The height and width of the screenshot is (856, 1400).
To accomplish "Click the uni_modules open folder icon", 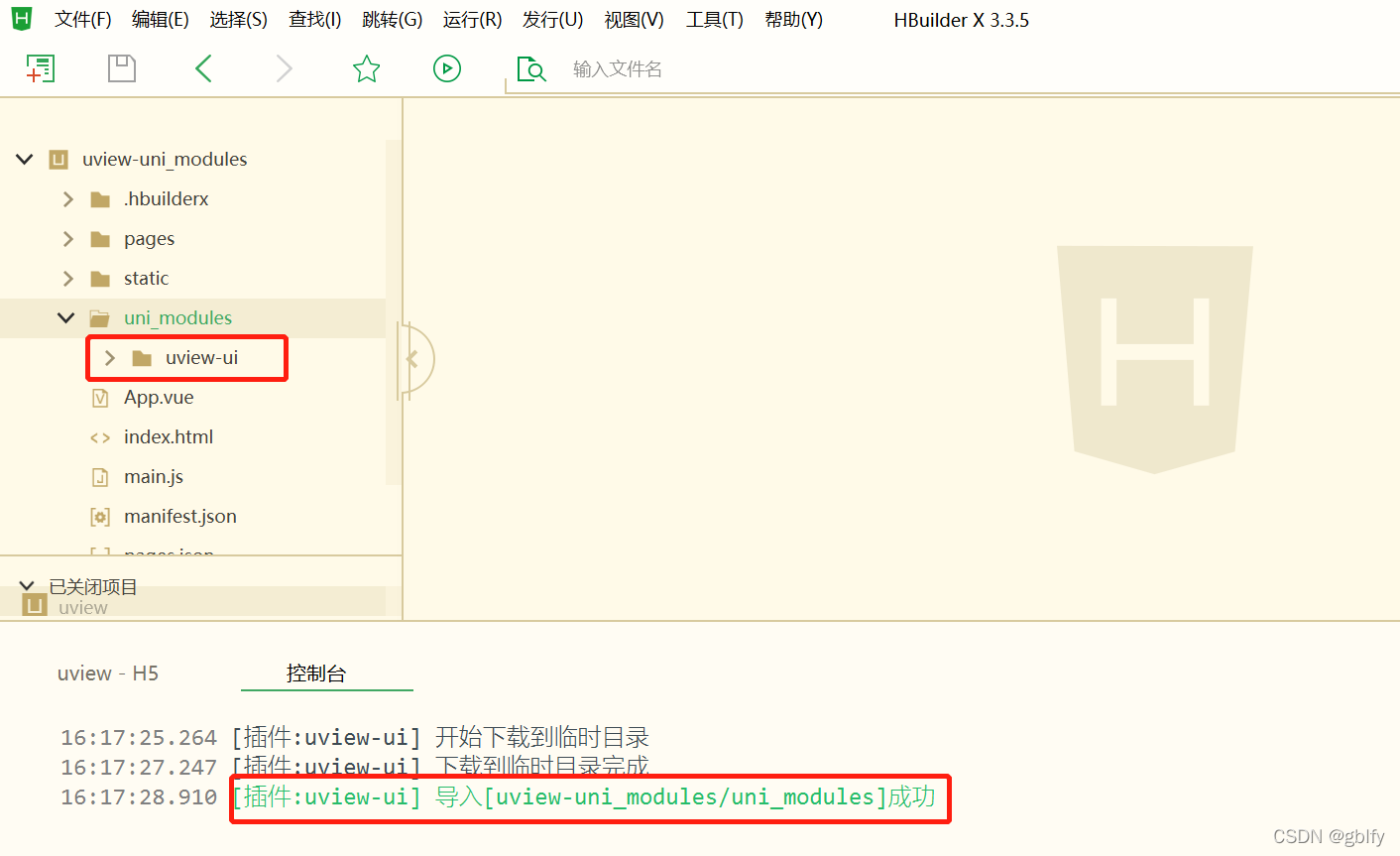I will pos(100,318).
